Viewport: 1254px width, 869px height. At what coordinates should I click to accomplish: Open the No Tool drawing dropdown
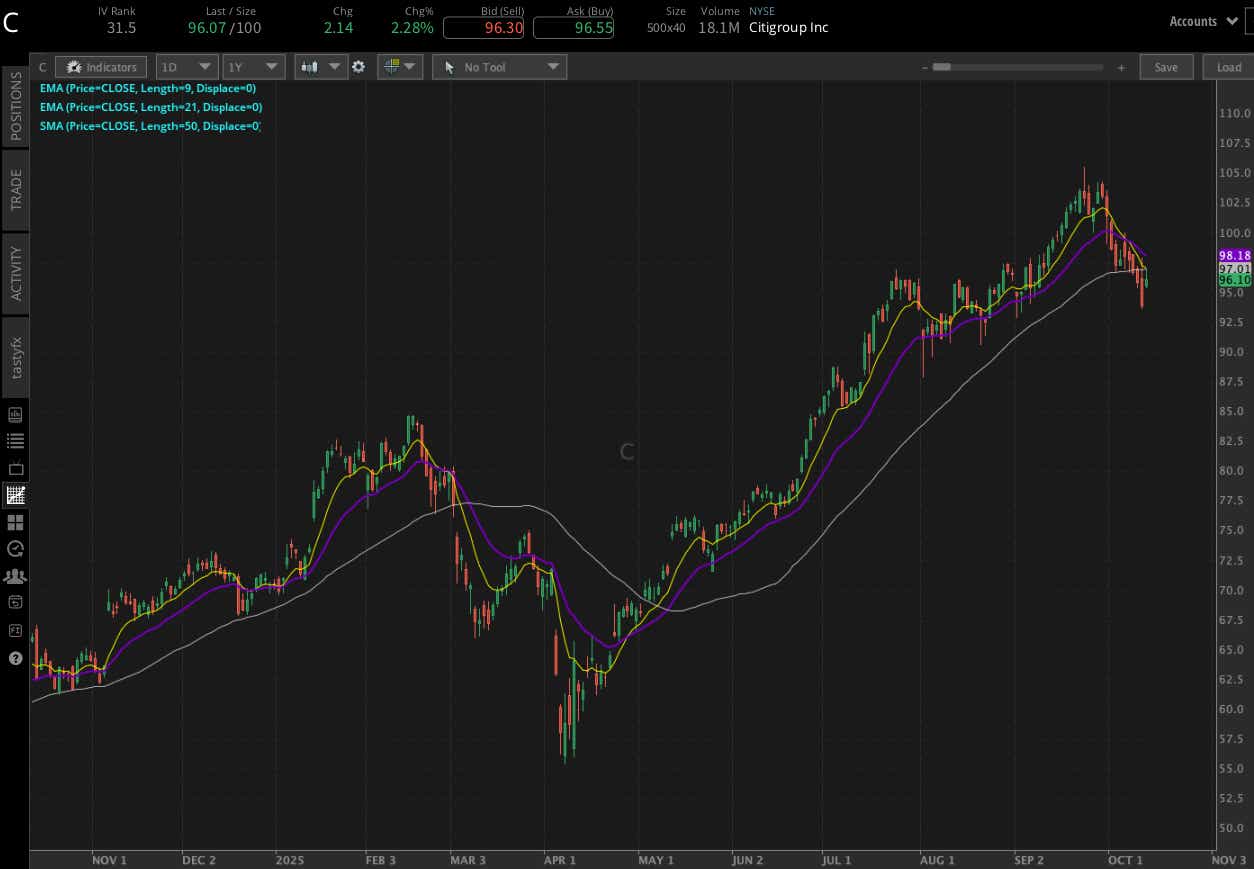click(499, 67)
